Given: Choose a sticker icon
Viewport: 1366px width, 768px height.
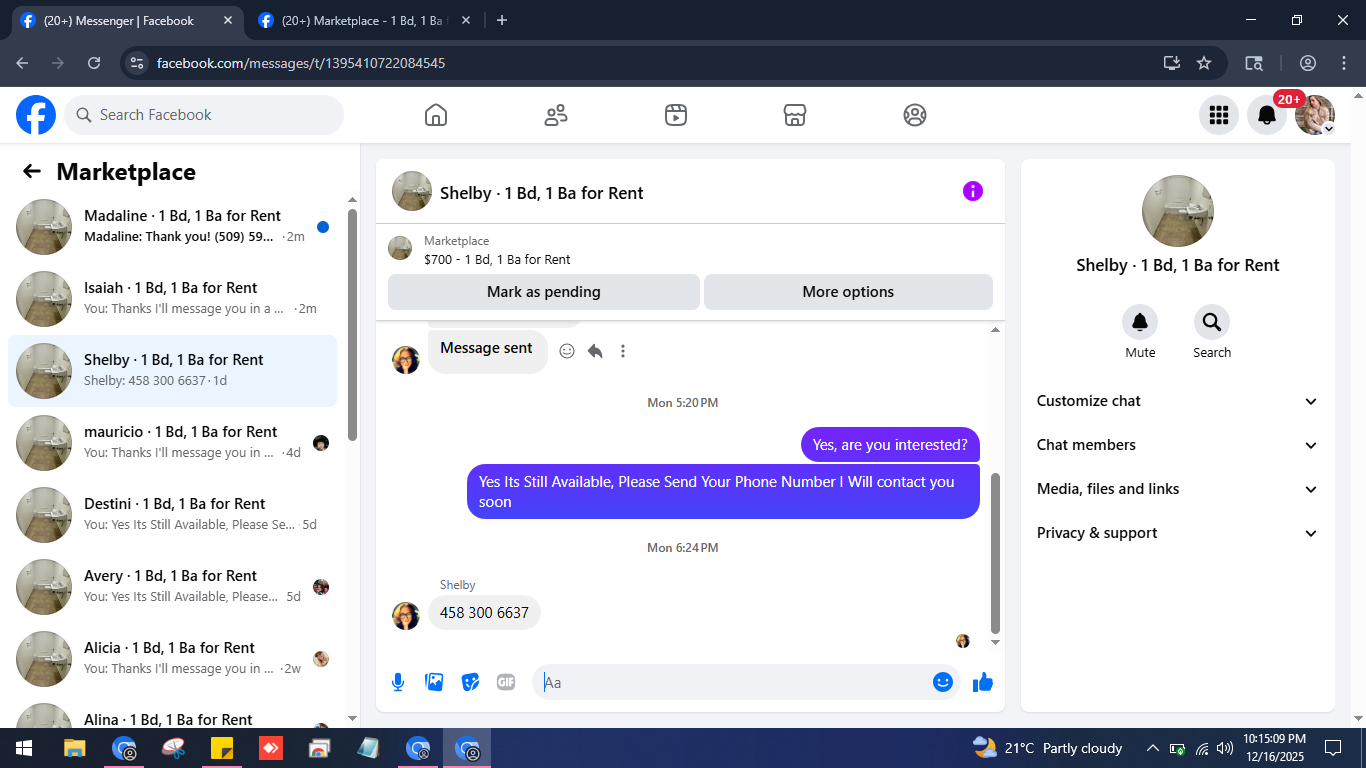Looking at the screenshot, I should [x=470, y=682].
